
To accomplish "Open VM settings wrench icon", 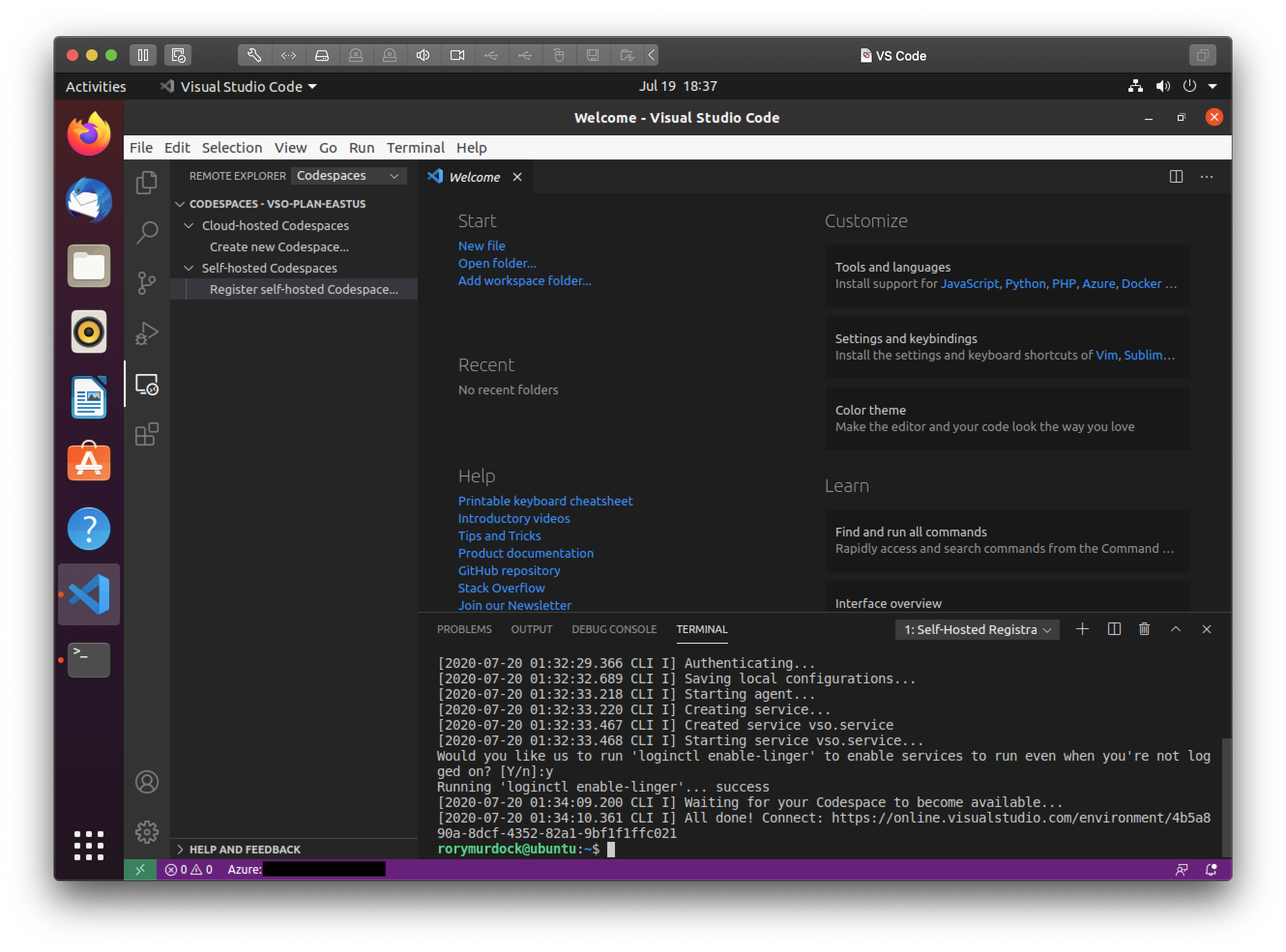I will (x=254, y=55).
